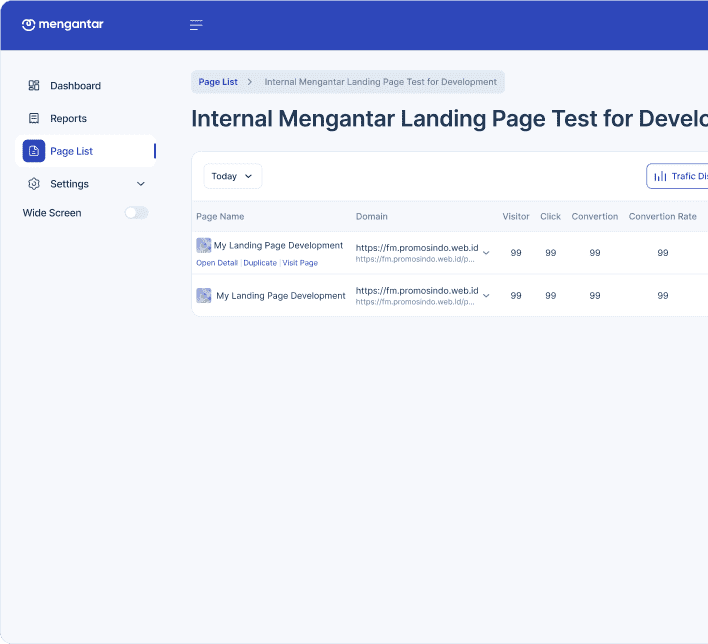Image resolution: width=708 pixels, height=644 pixels.
Task: Click the Dashboard grid icon
Action: click(34, 86)
